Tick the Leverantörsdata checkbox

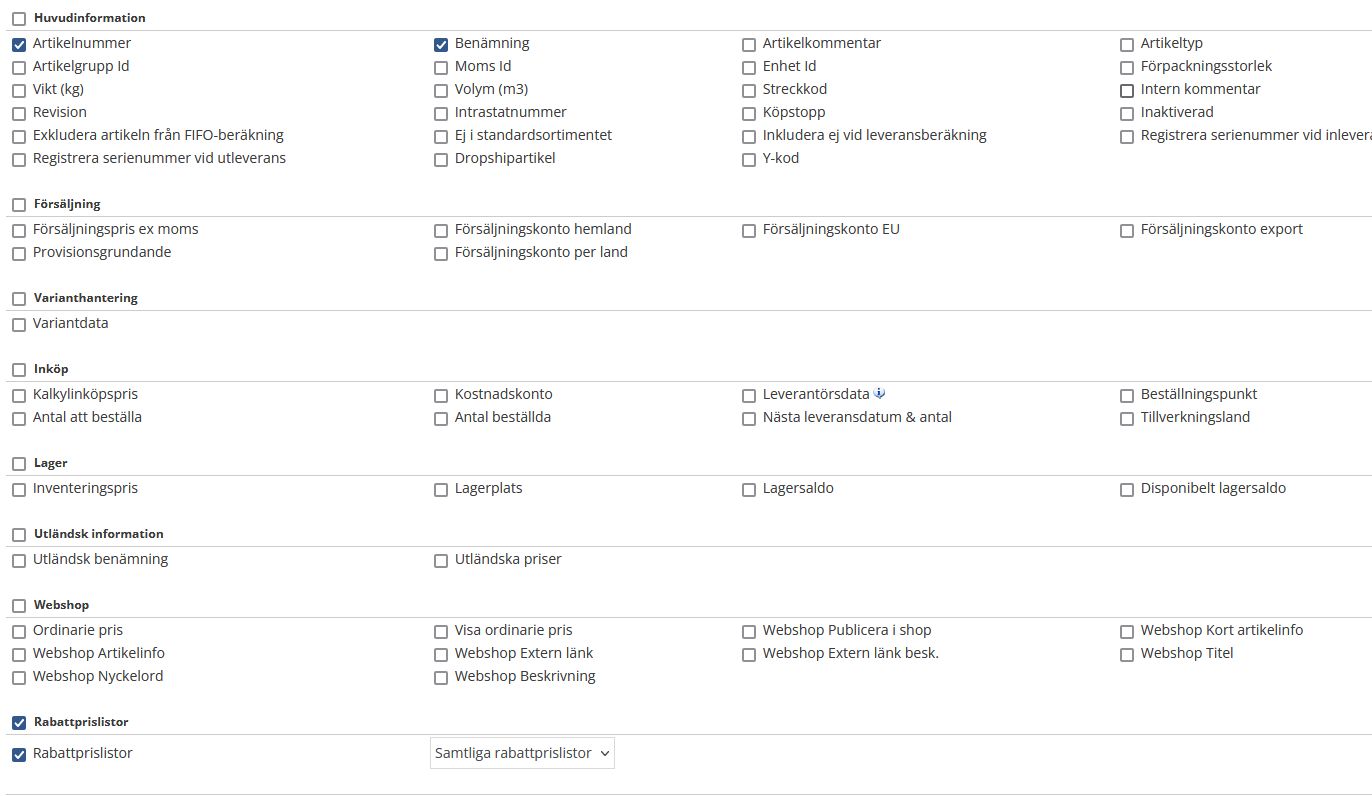(x=749, y=396)
